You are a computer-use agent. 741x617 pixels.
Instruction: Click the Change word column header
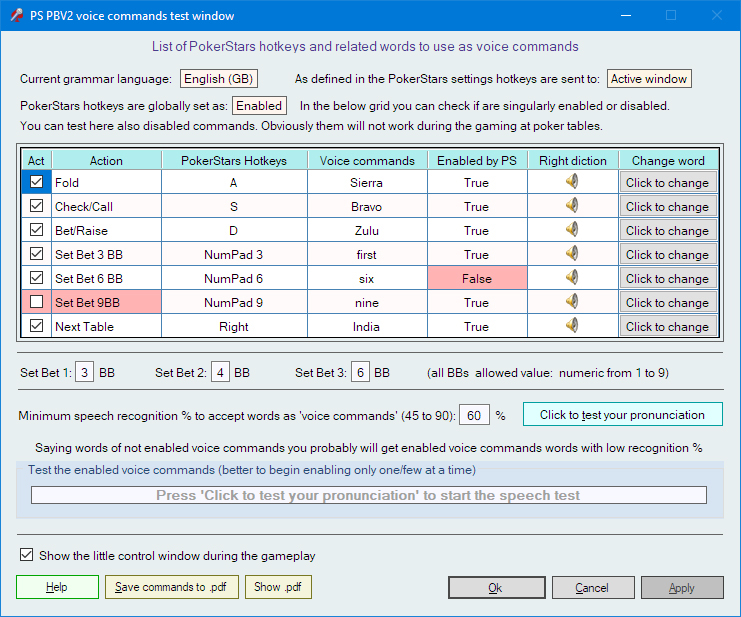coord(668,161)
